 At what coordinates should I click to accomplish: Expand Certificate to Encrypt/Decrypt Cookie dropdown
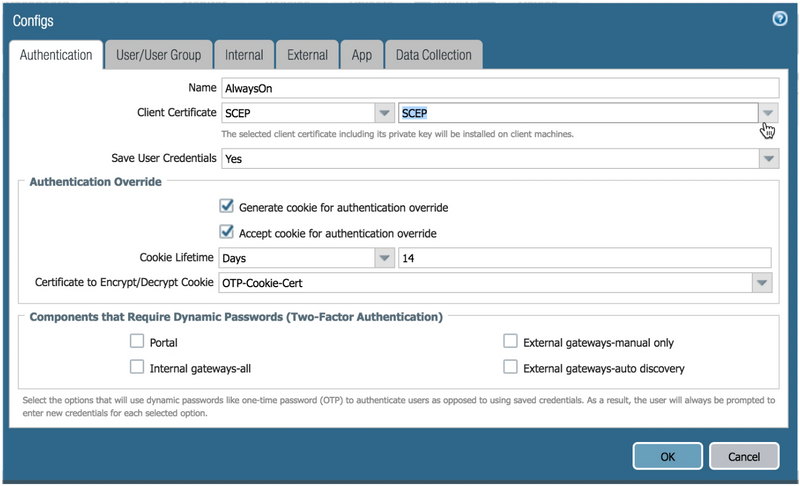(x=762, y=283)
